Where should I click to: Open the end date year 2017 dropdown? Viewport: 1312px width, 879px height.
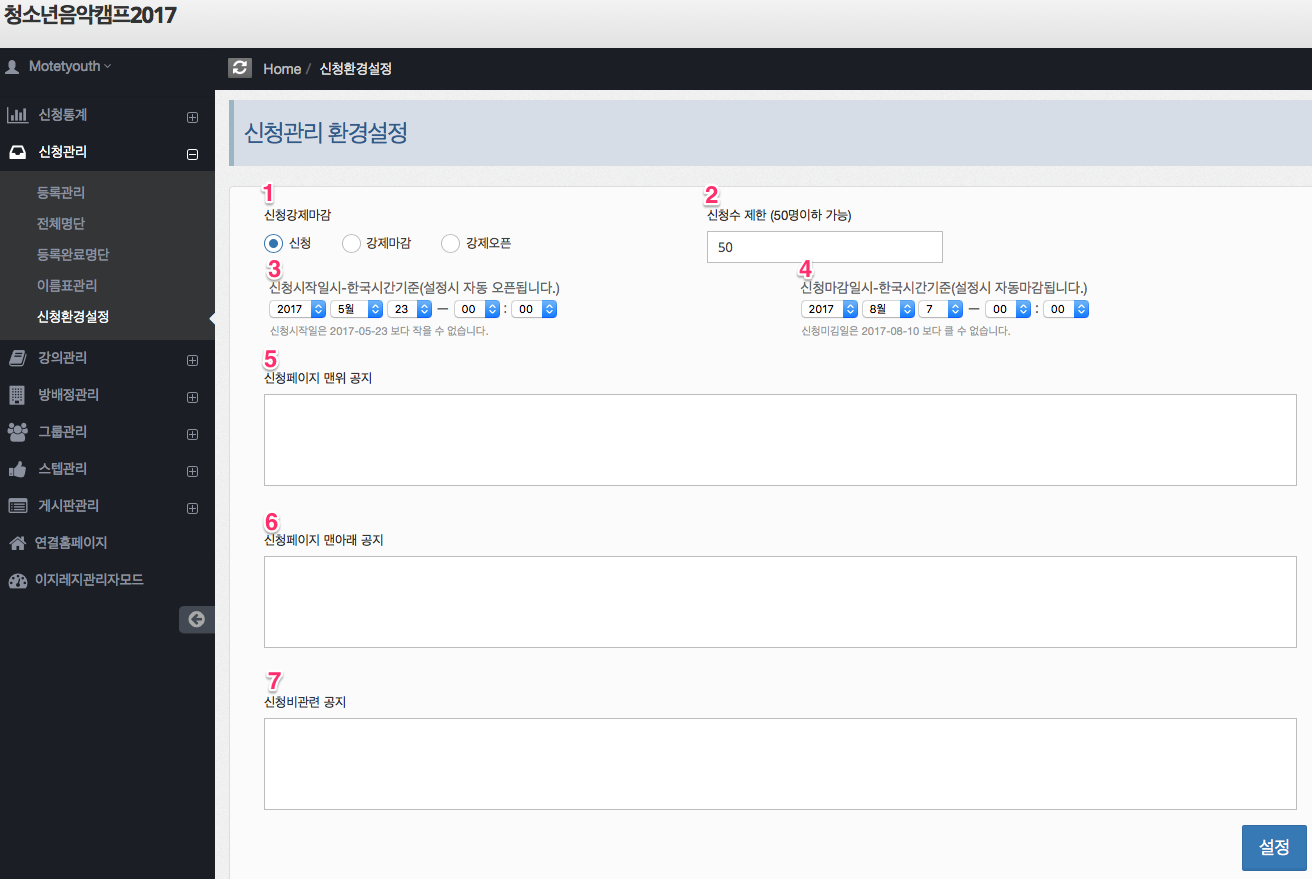(830, 309)
